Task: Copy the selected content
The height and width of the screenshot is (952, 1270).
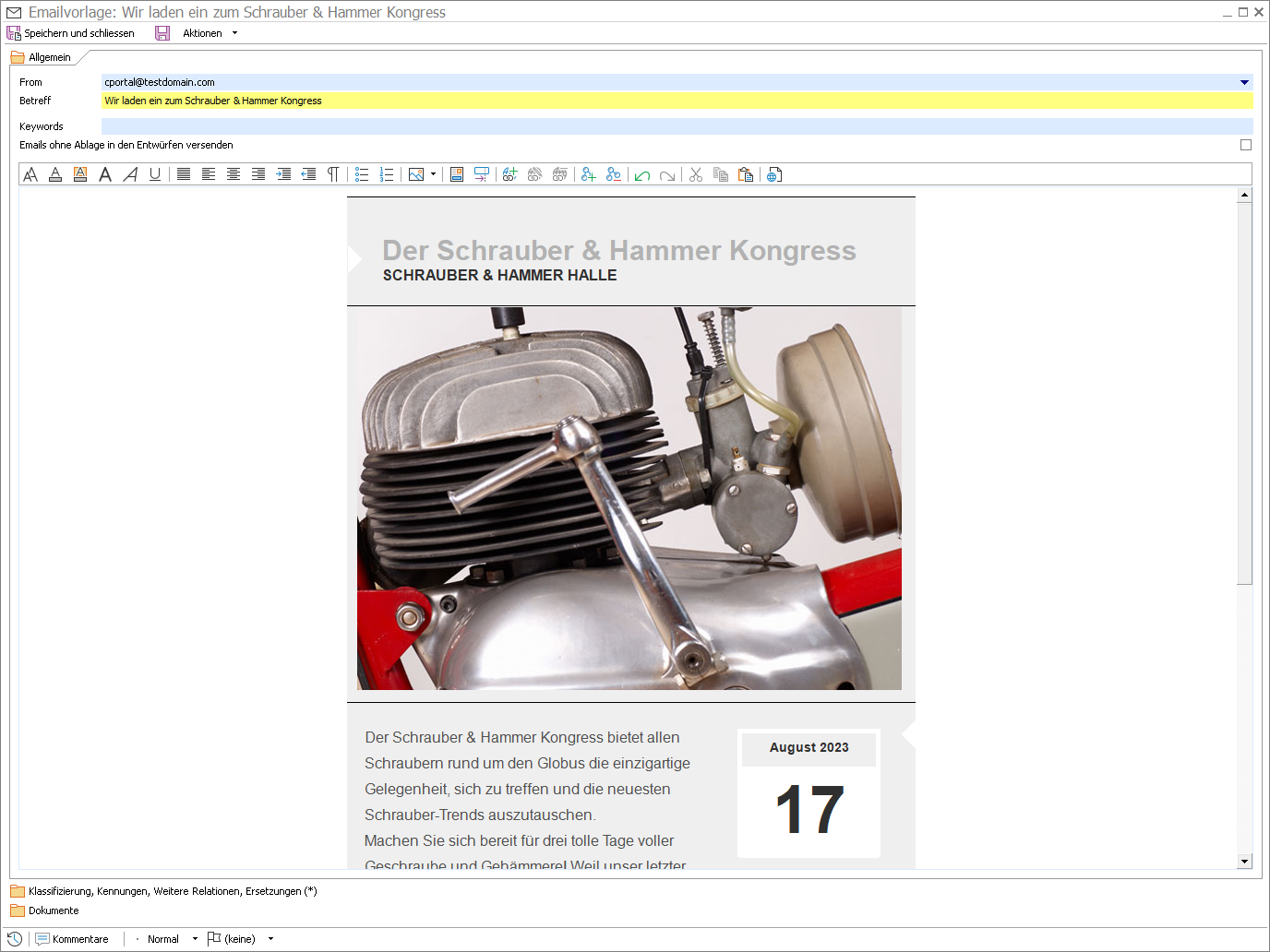Action: point(721,174)
